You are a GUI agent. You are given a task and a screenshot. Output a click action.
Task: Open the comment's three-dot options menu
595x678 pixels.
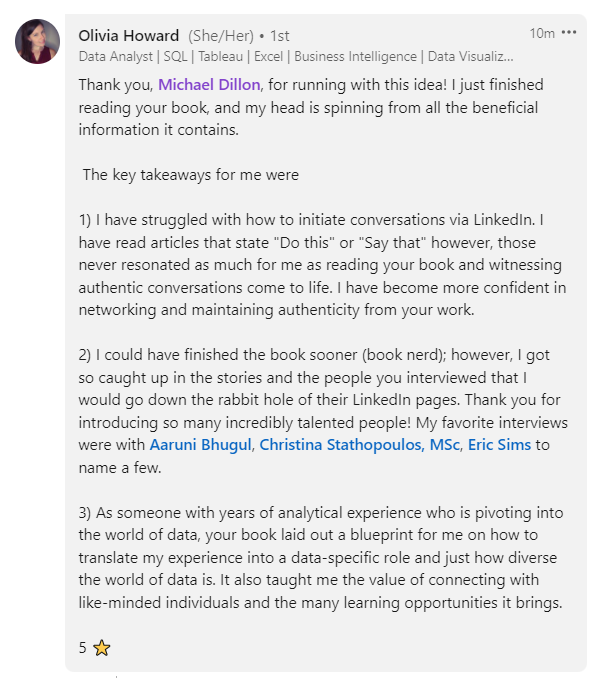pos(569,33)
